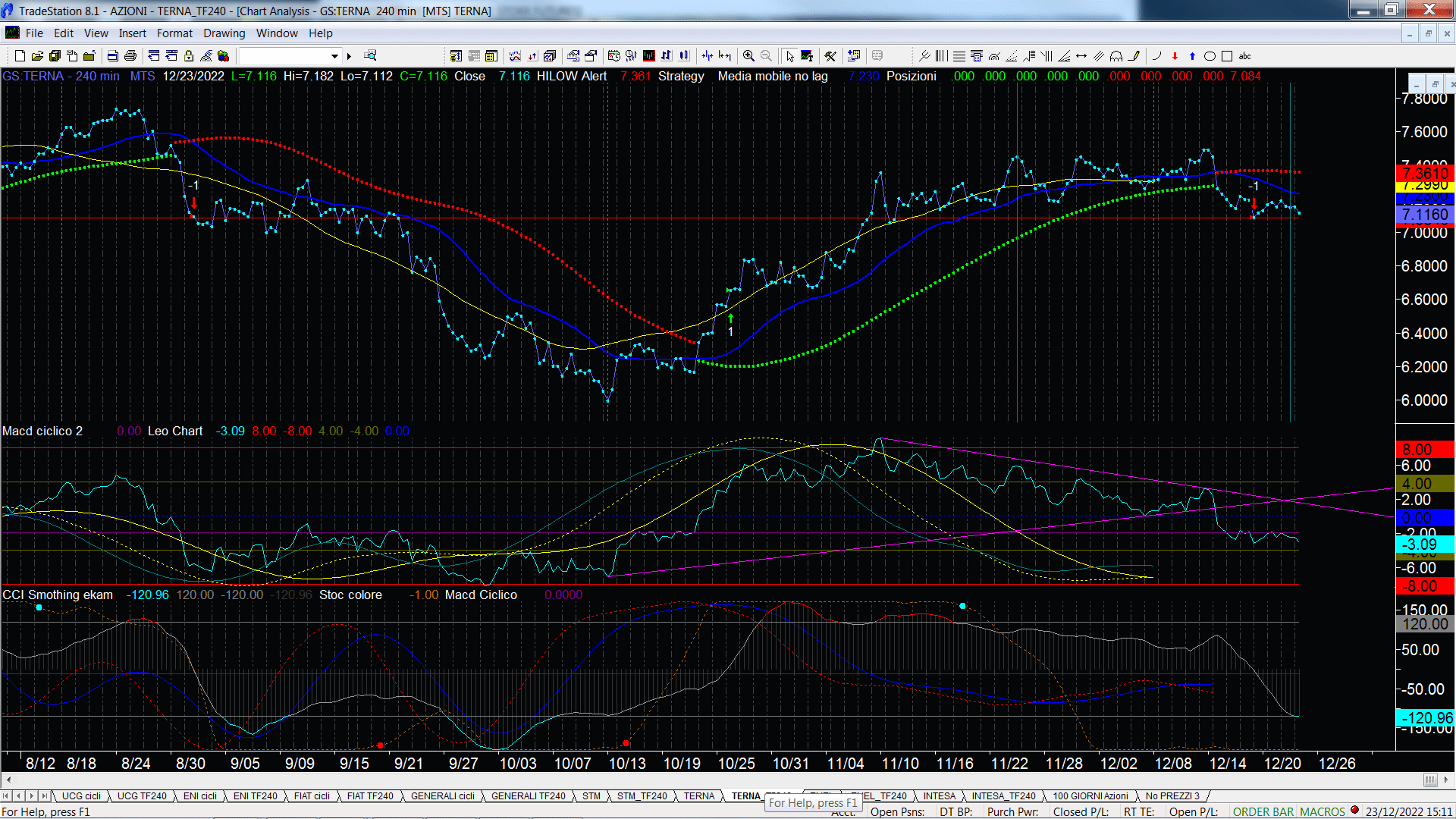1456x819 pixels.
Task: Click the red 7.3610 price label
Action: pyautogui.click(x=1425, y=174)
